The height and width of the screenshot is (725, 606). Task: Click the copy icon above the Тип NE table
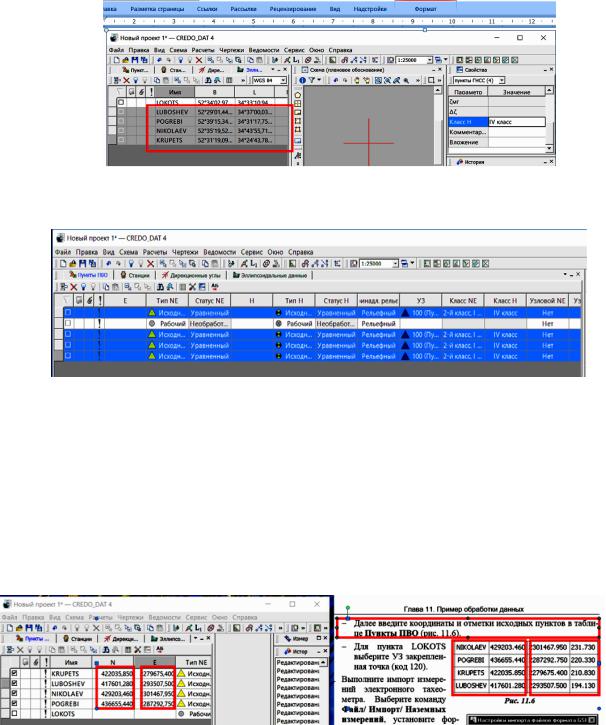pyautogui.click(x=106, y=287)
